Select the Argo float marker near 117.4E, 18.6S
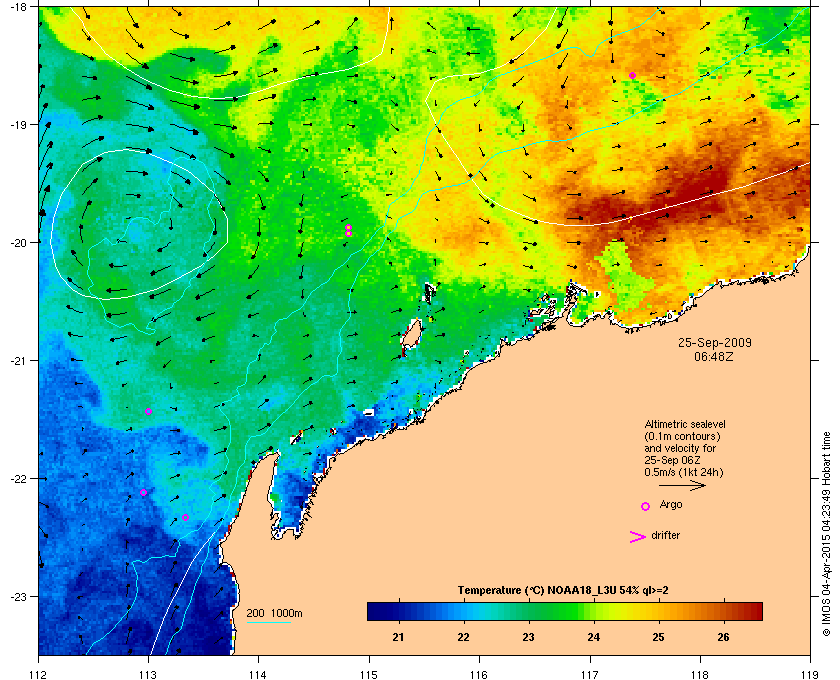This screenshot has height=680, width=840. (632, 76)
